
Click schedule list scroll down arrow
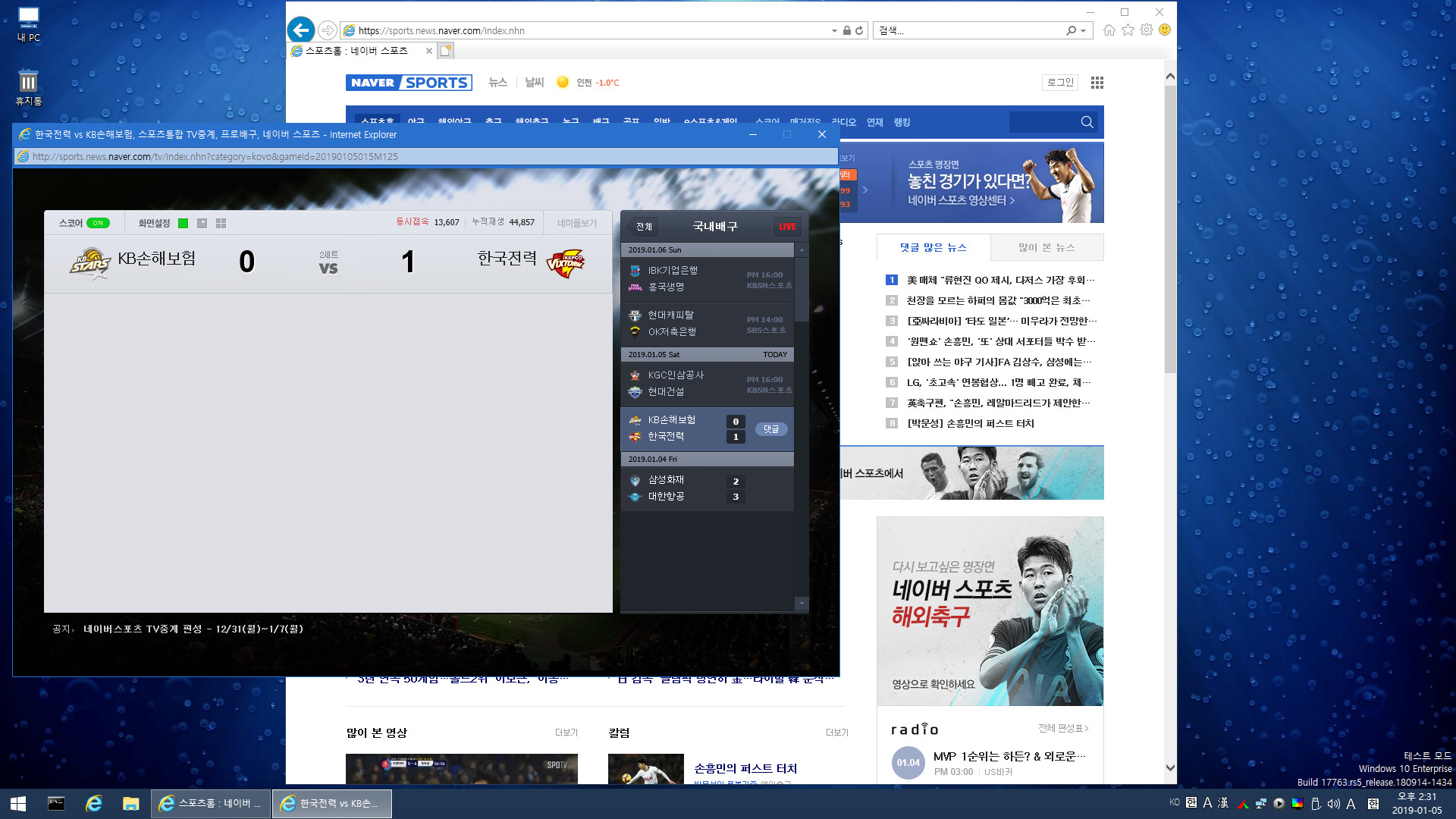tap(802, 604)
